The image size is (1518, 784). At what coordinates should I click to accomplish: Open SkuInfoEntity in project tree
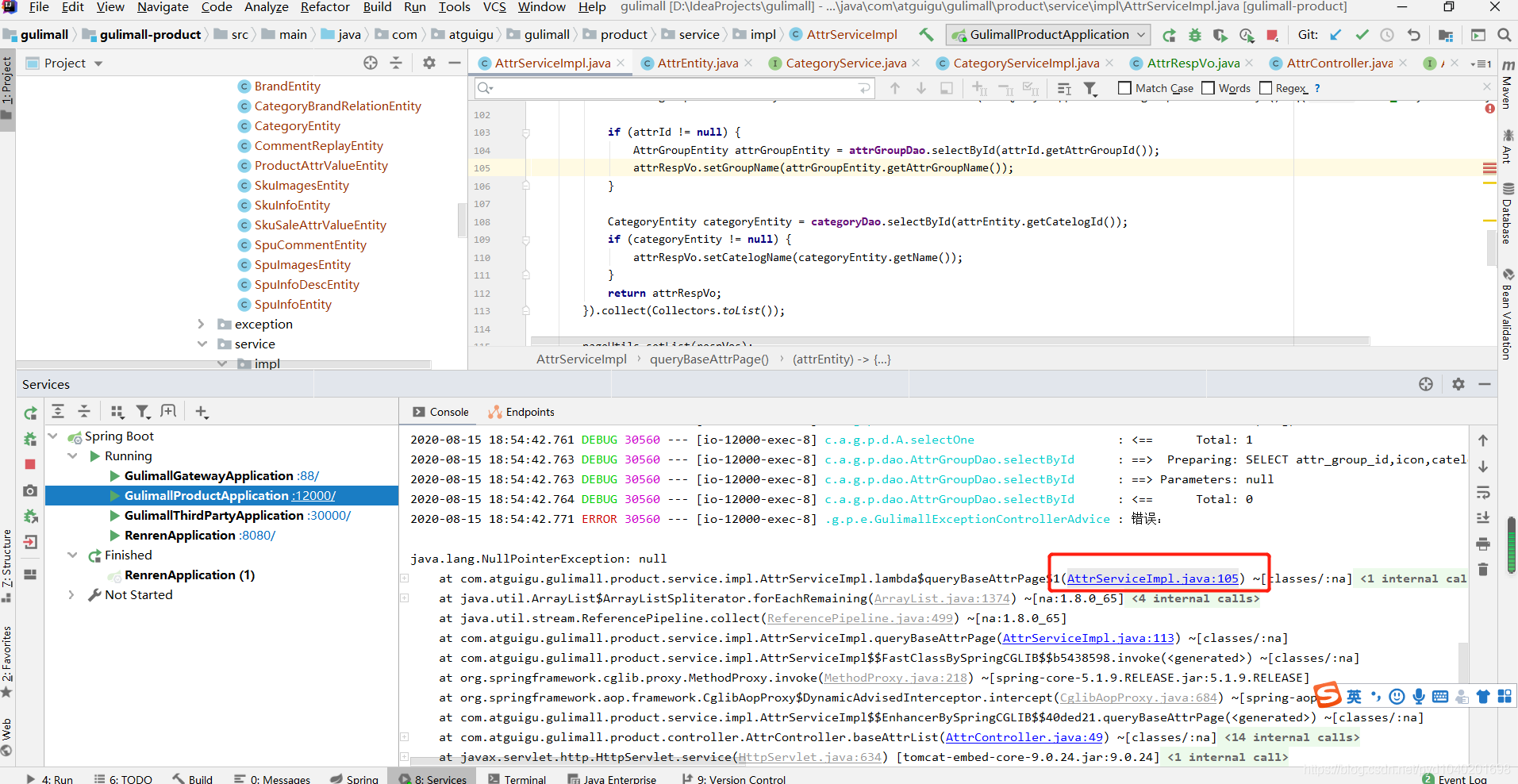pyautogui.click(x=291, y=205)
